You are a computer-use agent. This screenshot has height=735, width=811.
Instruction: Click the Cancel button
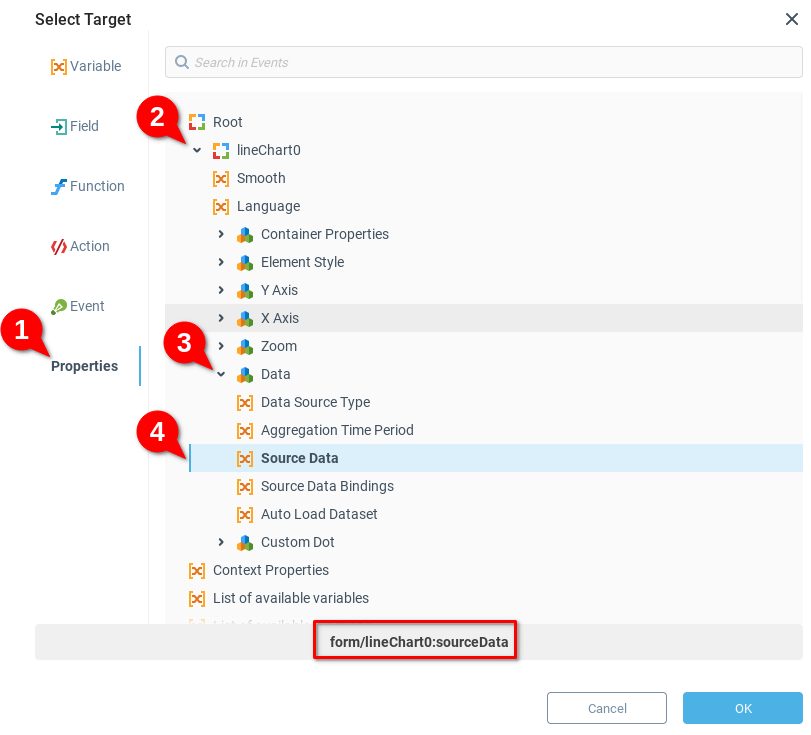pyautogui.click(x=607, y=708)
